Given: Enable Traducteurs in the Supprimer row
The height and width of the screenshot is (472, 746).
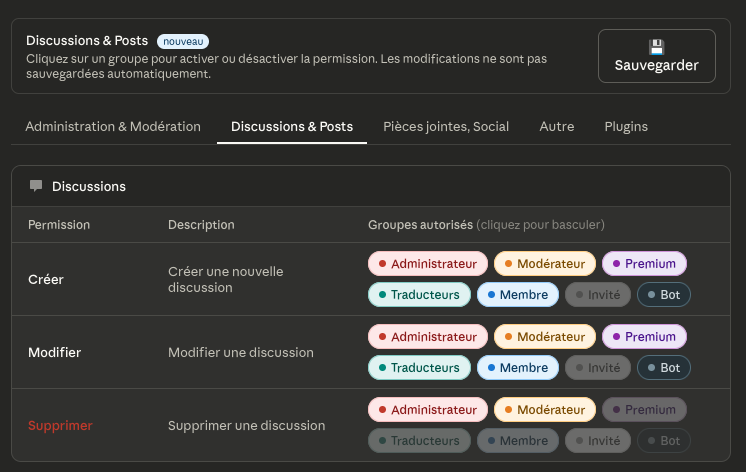Looking at the screenshot, I should [x=418, y=440].
